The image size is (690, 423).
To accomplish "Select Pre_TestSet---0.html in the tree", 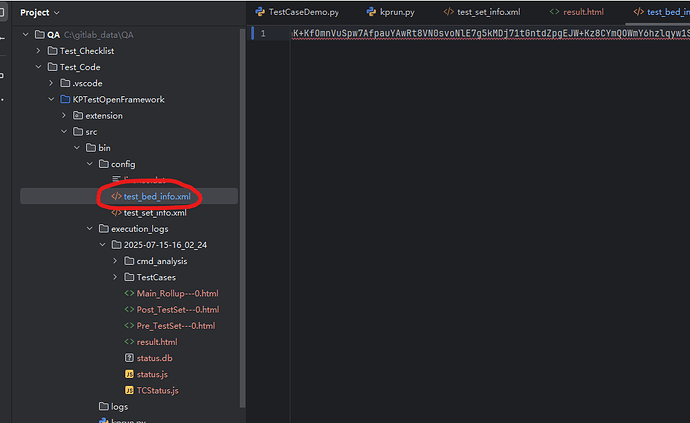I will (176, 326).
